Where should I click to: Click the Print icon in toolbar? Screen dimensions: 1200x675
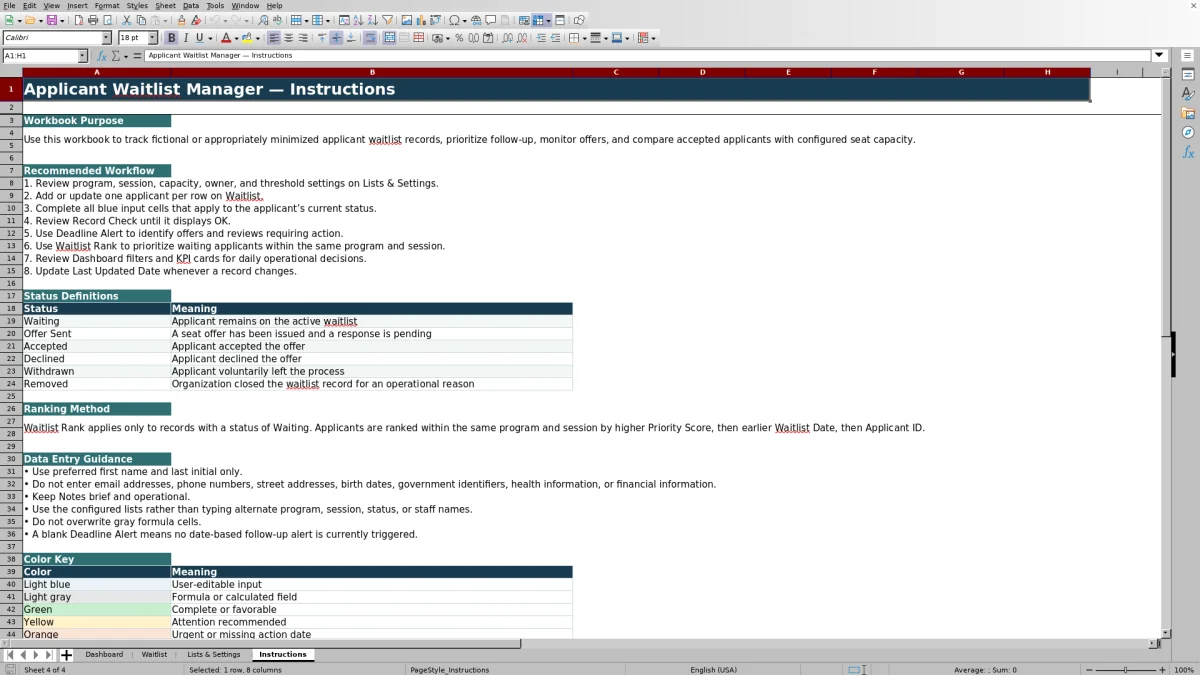[93, 20]
